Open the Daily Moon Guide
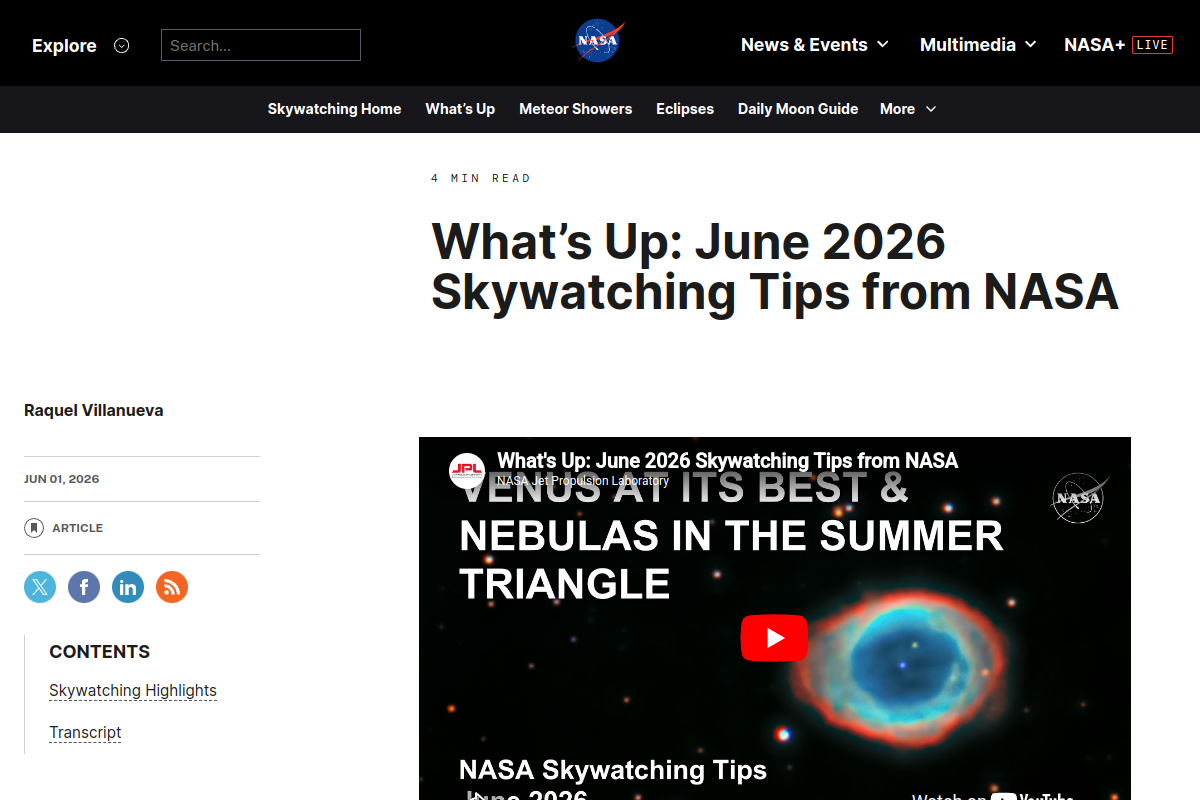Viewport: 1200px width, 800px height. coord(798,109)
